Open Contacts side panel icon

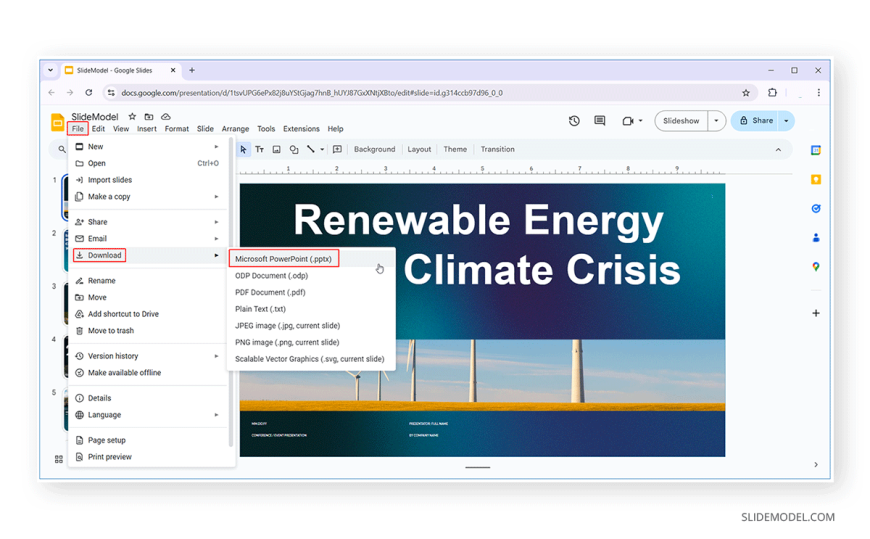tap(816, 238)
